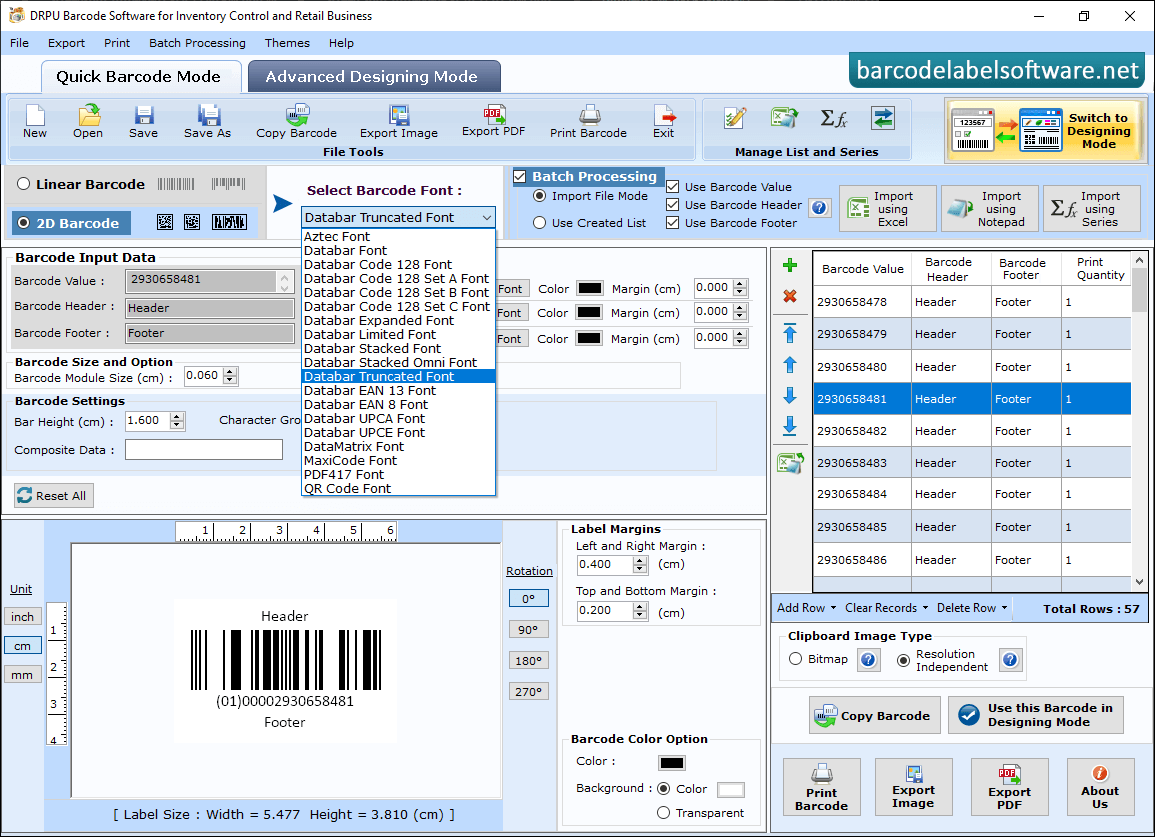Click the Exit toolbar icon
The height and width of the screenshot is (837, 1155).
pos(664,116)
